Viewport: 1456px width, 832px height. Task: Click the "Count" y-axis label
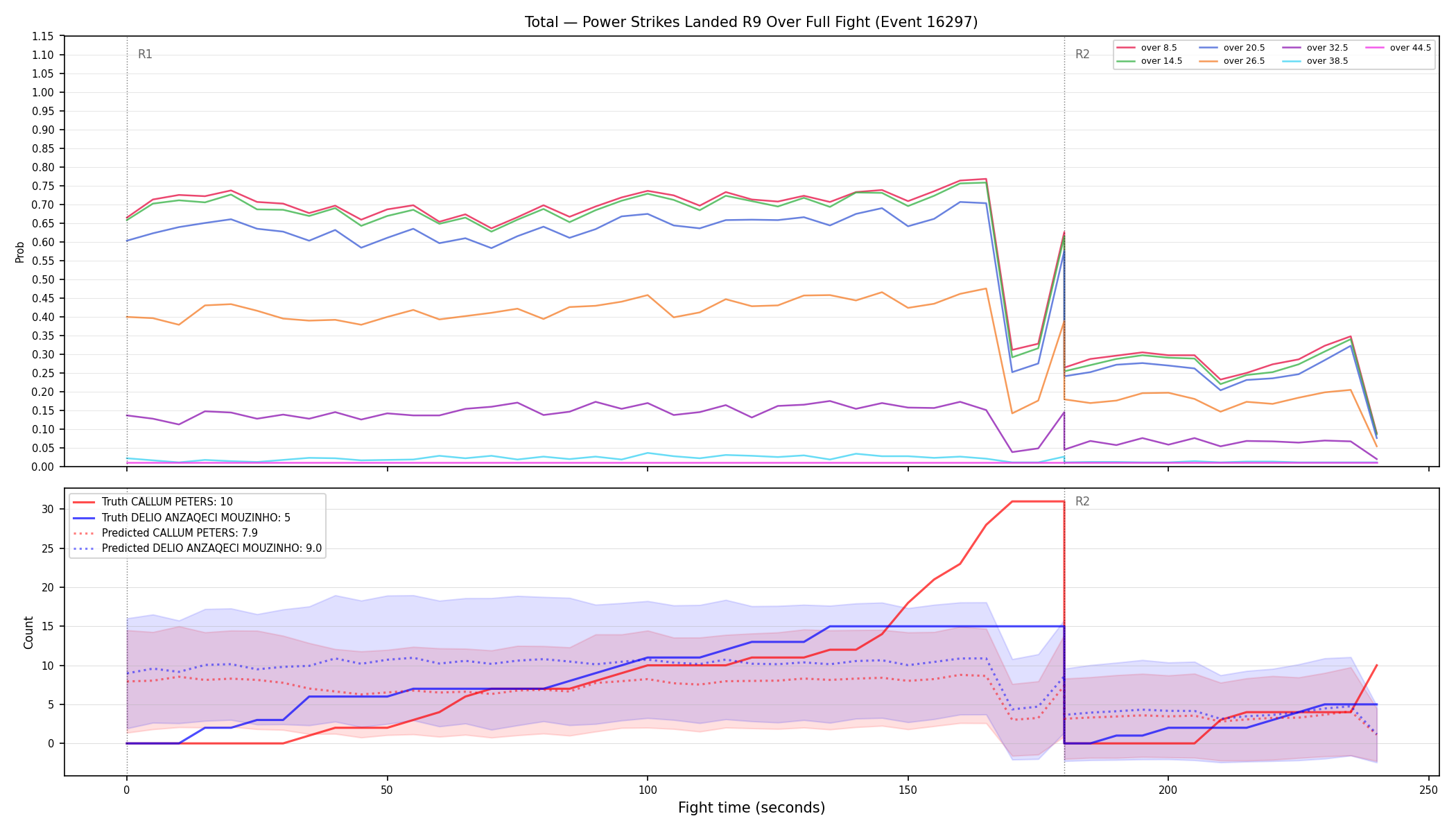[x=28, y=632]
